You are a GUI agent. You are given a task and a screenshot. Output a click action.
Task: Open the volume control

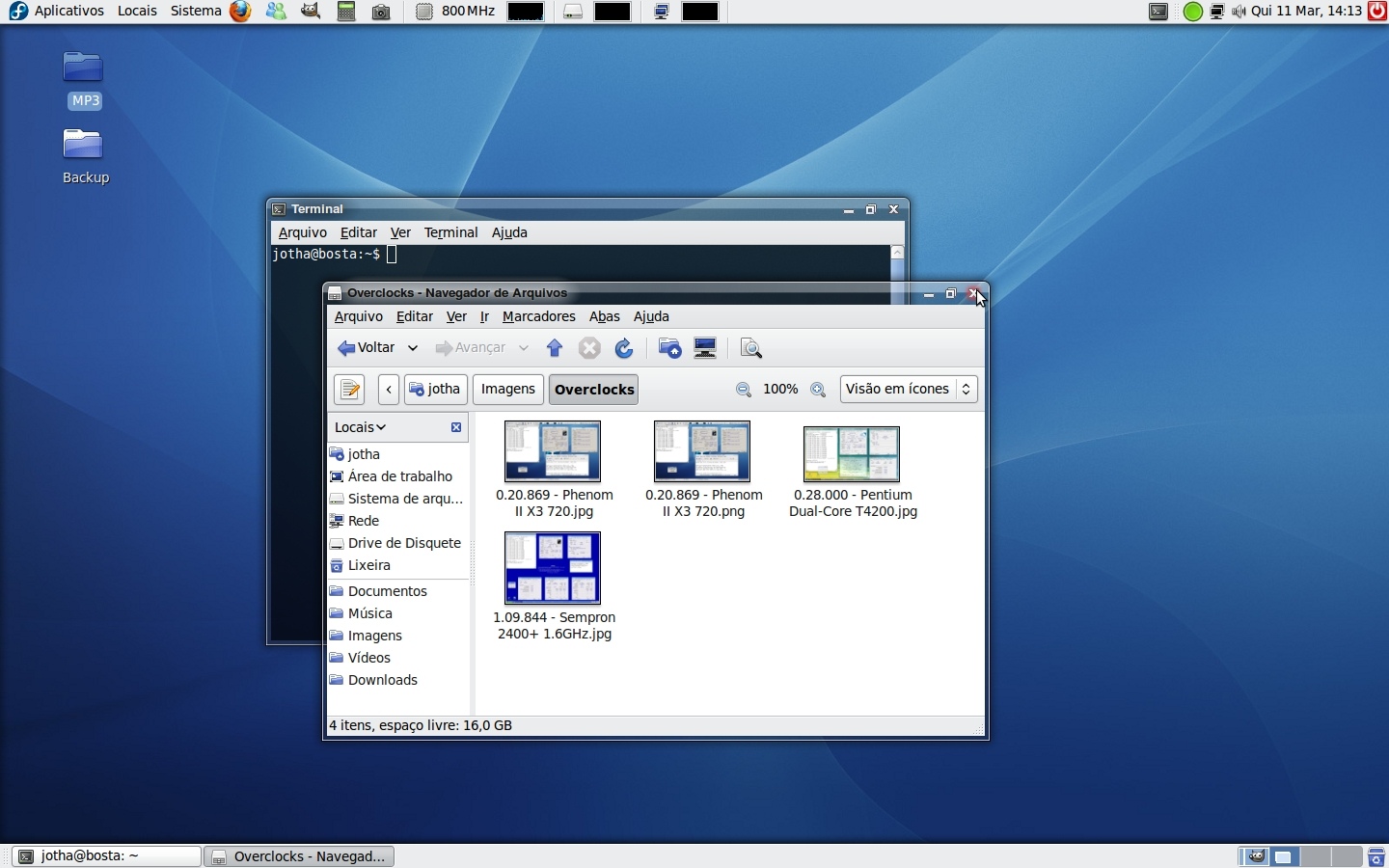[1239, 13]
